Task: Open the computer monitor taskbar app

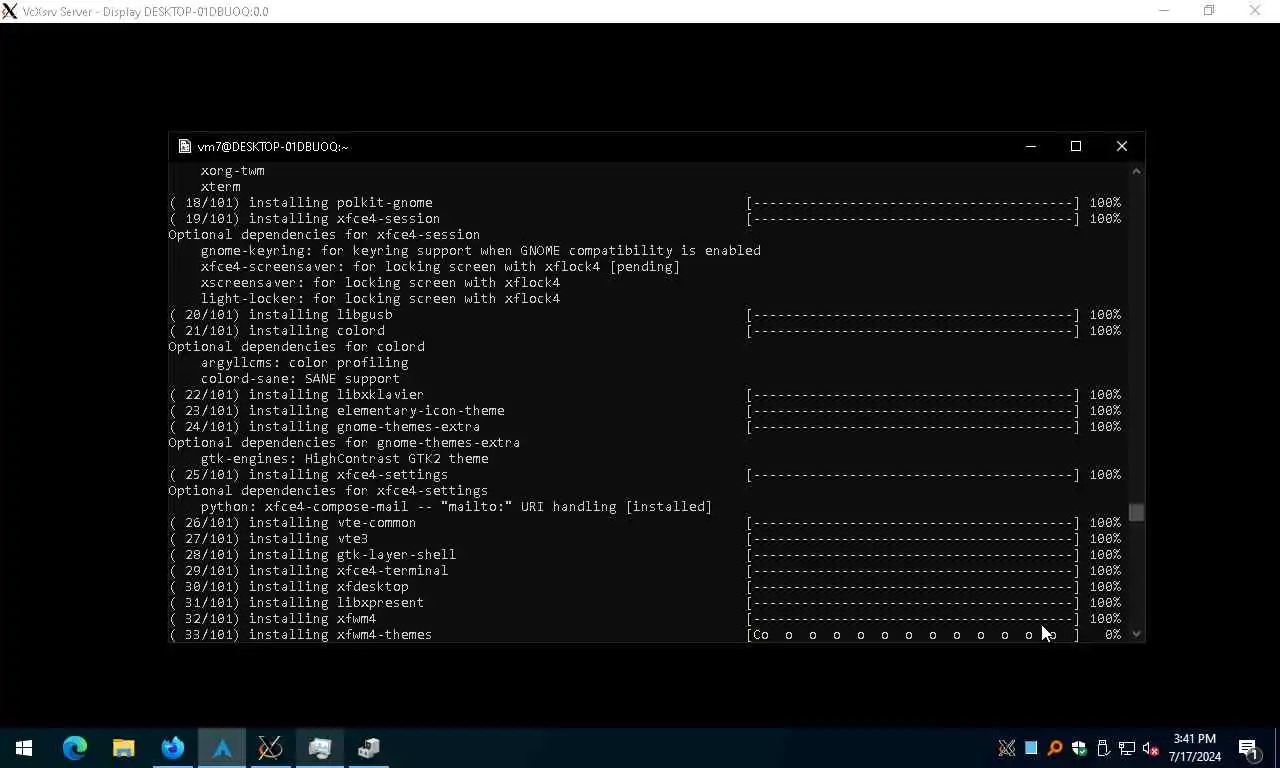Action: (x=320, y=748)
